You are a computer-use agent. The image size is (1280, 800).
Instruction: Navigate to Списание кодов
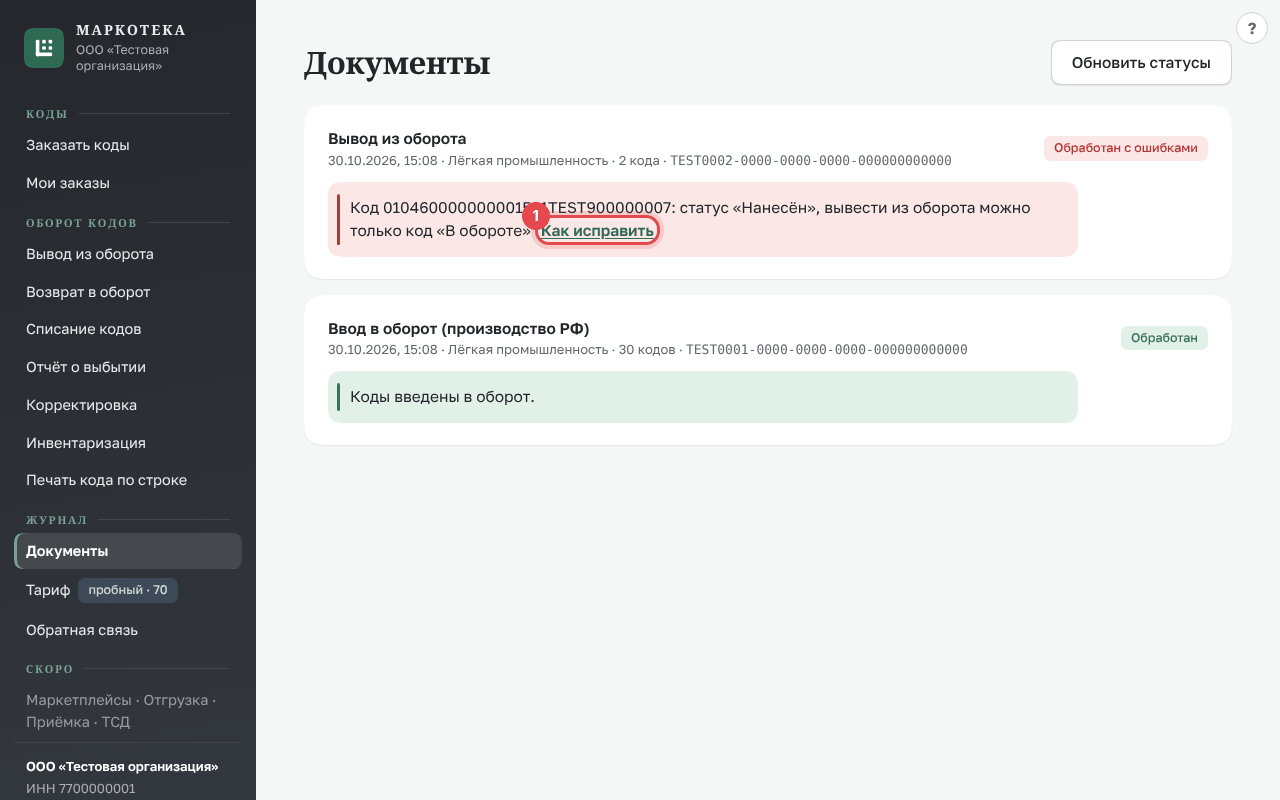128,329
